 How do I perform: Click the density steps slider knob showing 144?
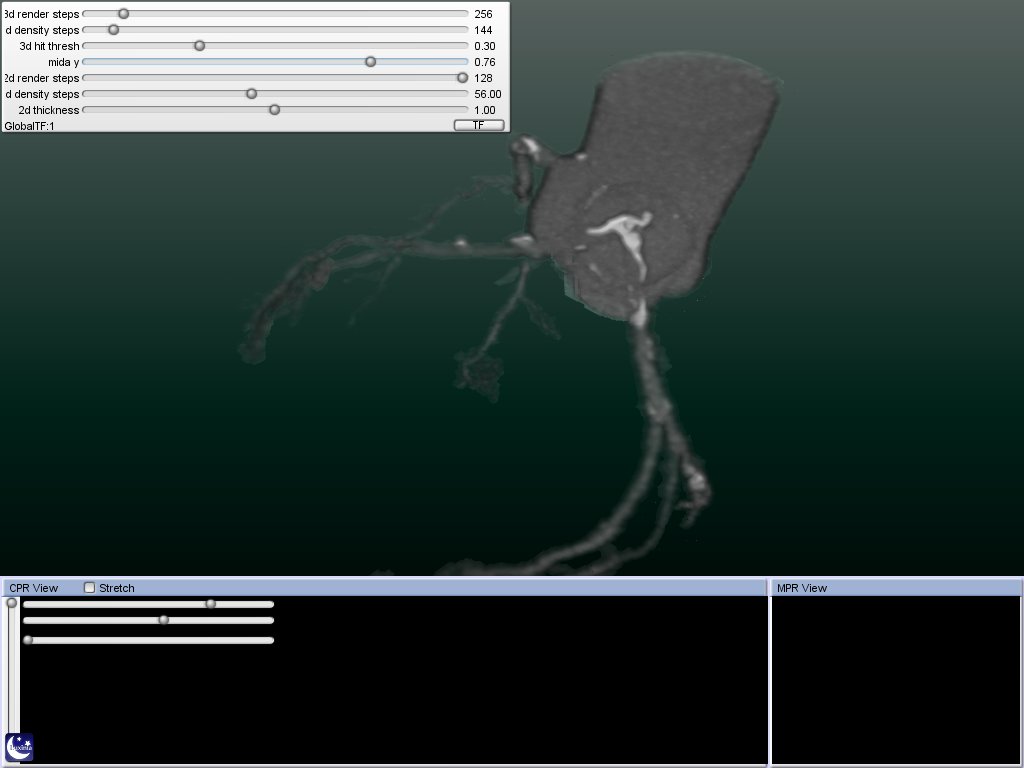tap(113, 30)
